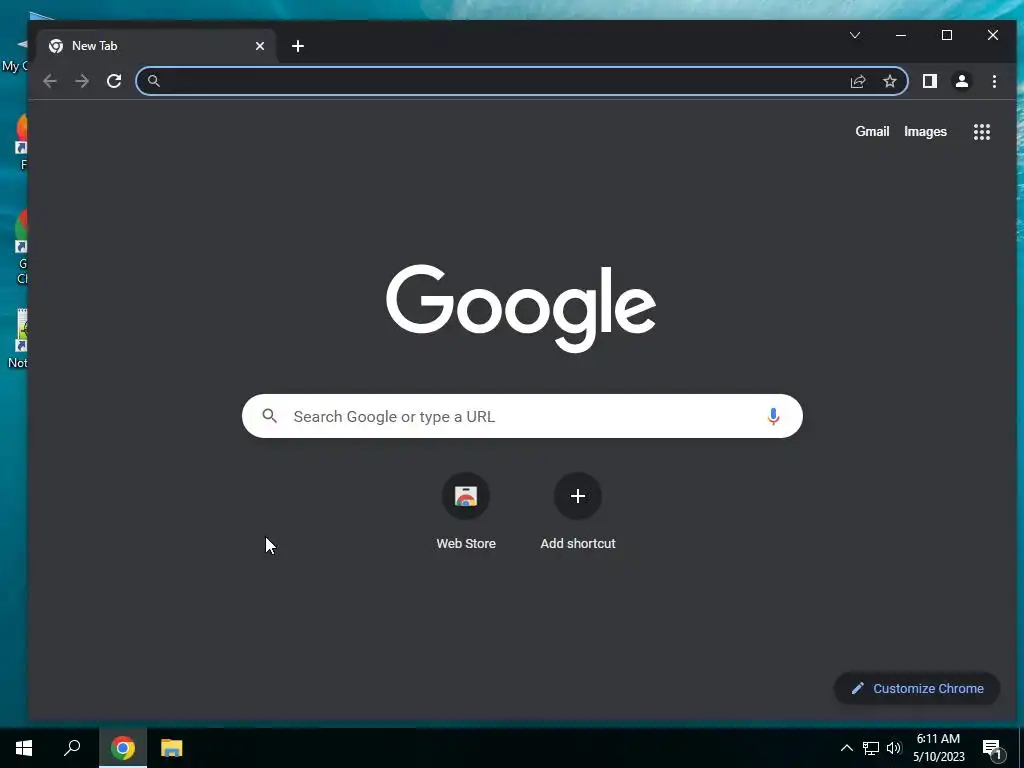Select the New Tab tab

click(x=157, y=46)
